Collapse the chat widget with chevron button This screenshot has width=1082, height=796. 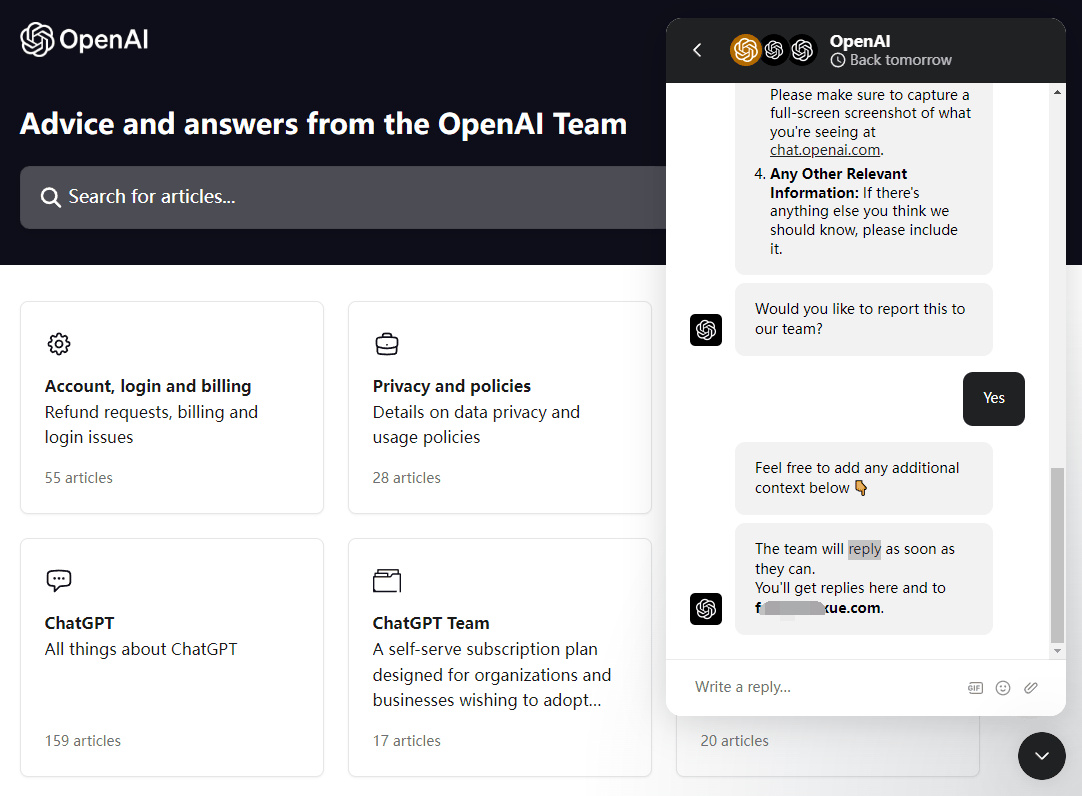tap(1042, 756)
